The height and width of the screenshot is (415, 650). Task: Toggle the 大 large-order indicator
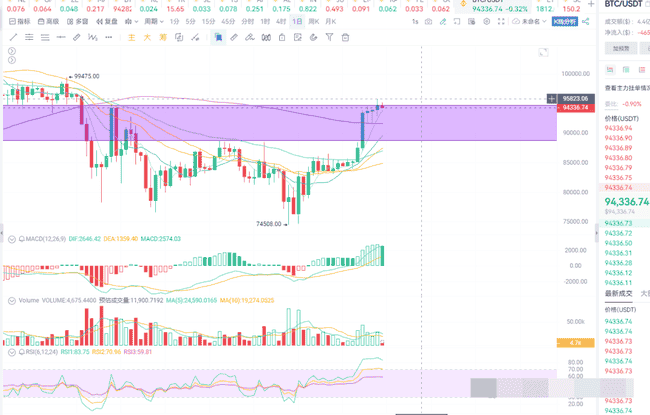coord(147,37)
